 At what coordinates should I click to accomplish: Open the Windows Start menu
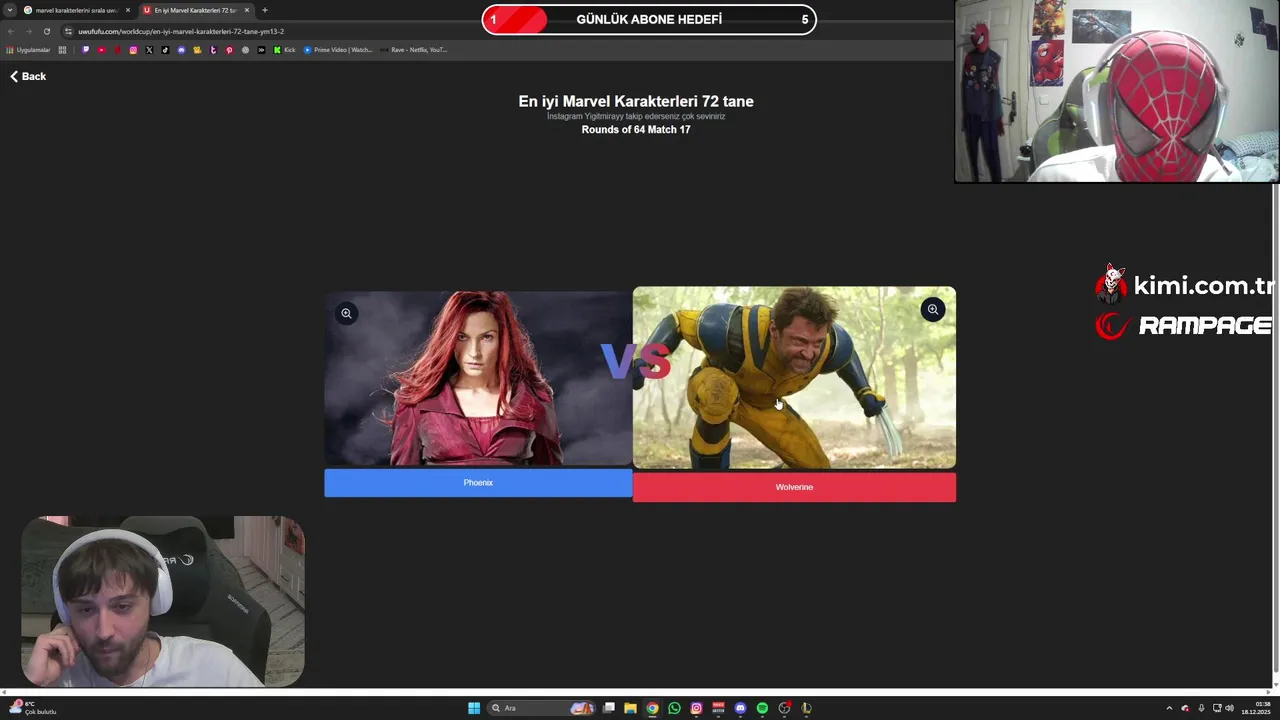[474, 708]
